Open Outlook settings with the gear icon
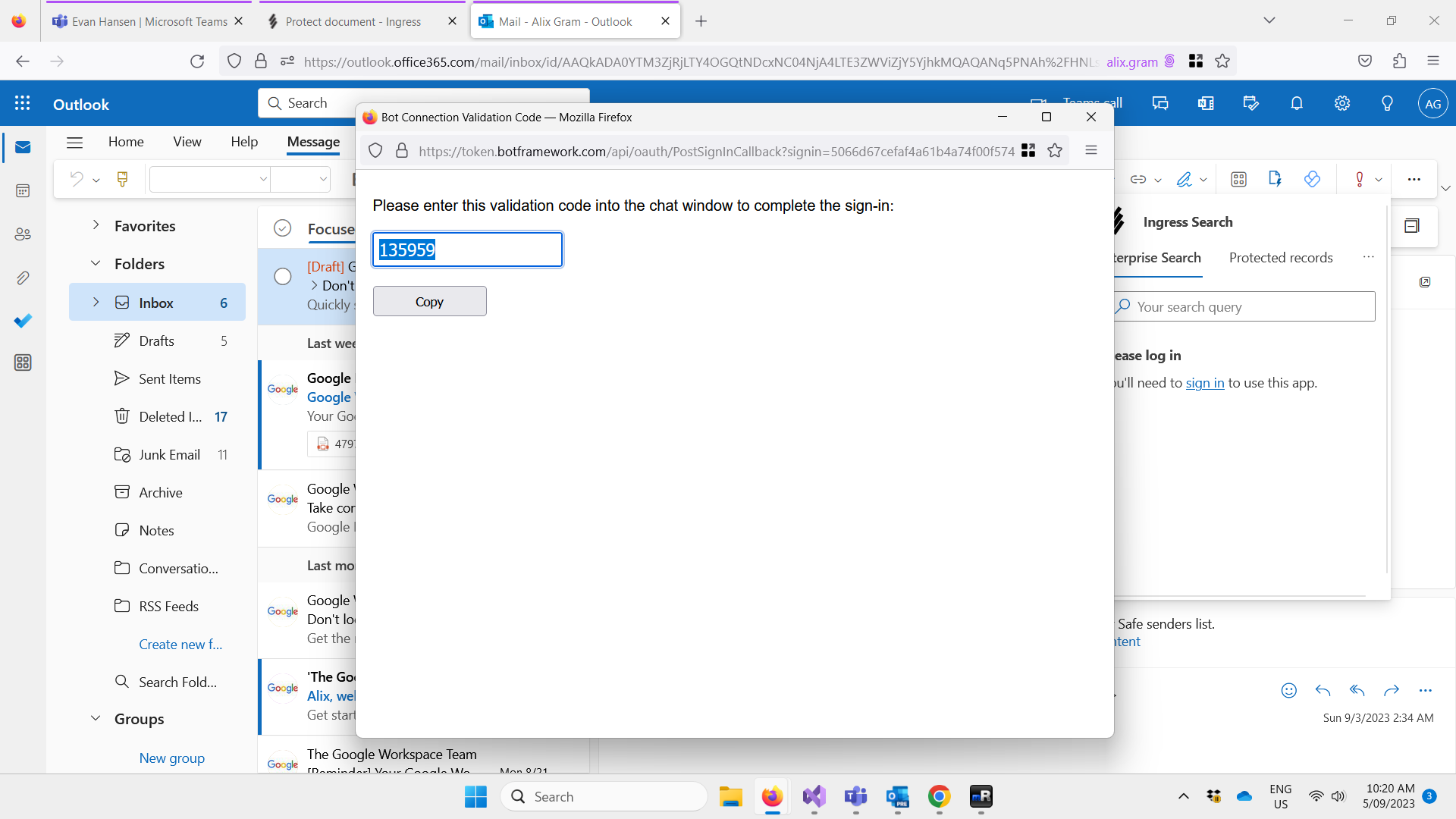This screenshot has height=819, width=1456. pyautogui.click(x=1342, y=103)
